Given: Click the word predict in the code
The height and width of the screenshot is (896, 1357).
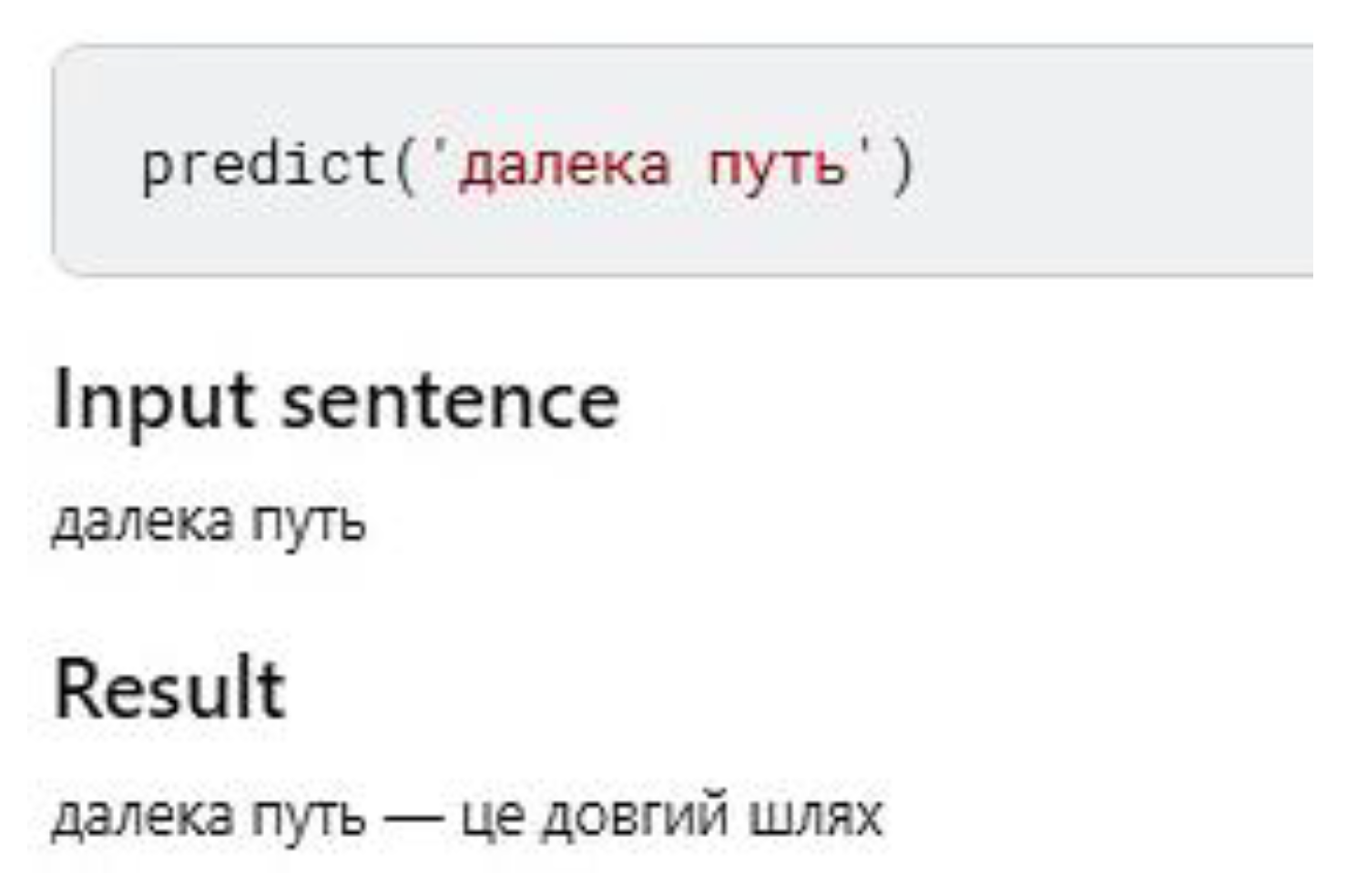Looking at the screenshot, I should [x=264, y=167].
